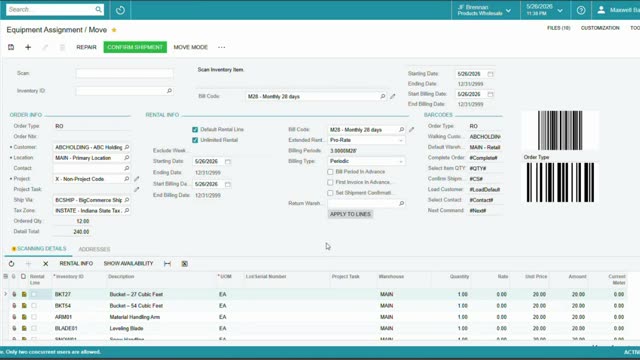
Task: Toggle Rental Line checkbox for BKT27 row
Action: [34, 294]
